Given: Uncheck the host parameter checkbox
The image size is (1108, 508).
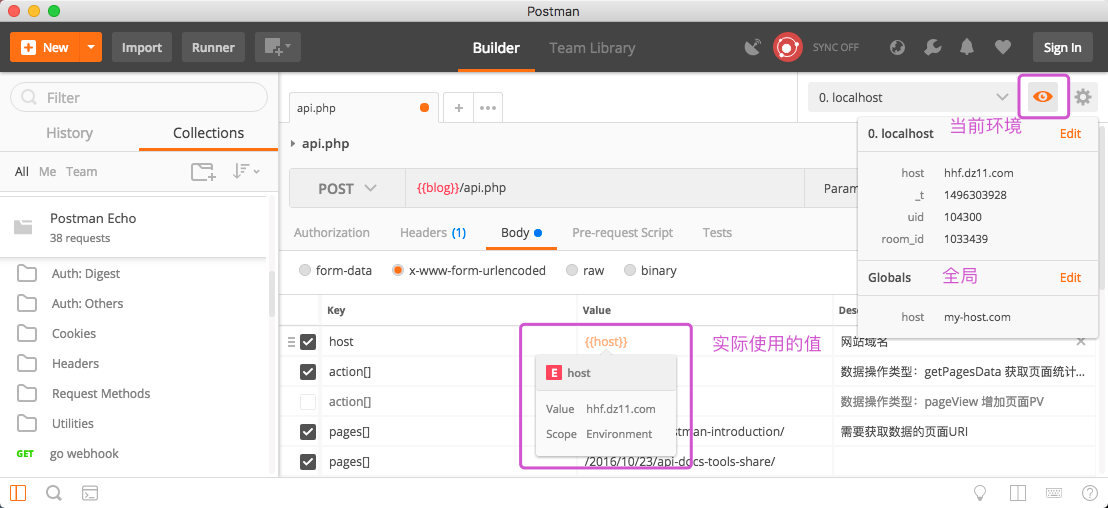Looking at the screenshot, I should click(308, 342).
